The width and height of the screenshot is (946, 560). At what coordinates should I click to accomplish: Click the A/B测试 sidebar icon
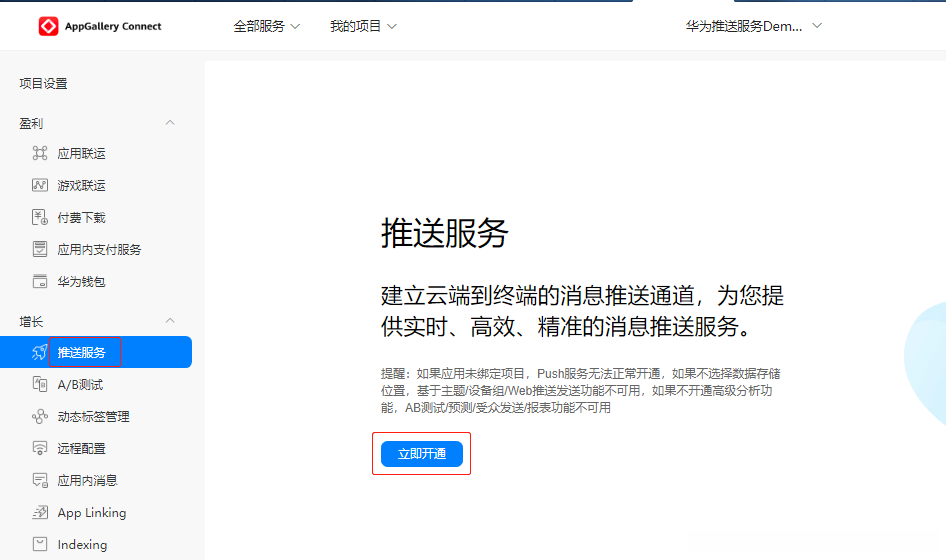click(x=40, y=384)
